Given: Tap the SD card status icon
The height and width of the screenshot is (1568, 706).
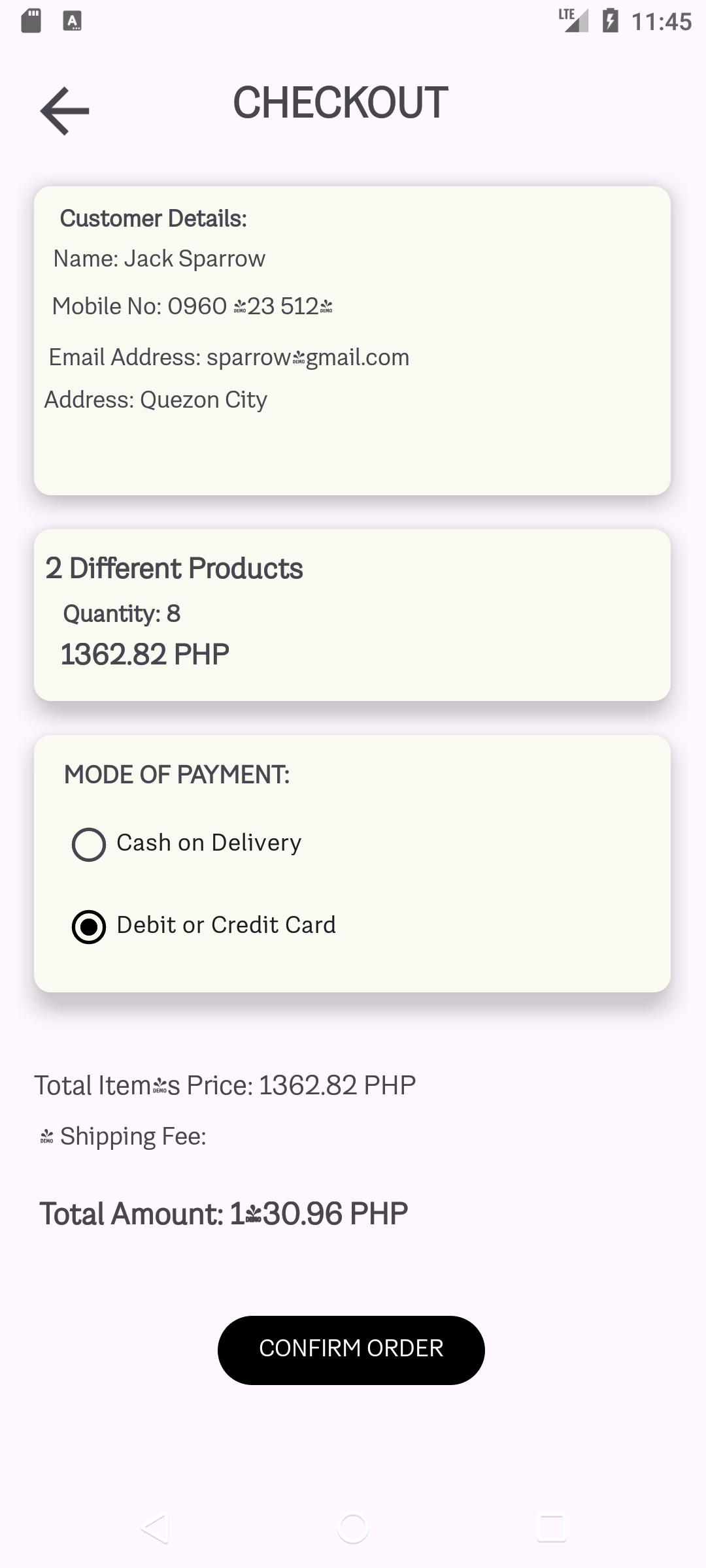Looking at the screenshot, I should [31, 21].
